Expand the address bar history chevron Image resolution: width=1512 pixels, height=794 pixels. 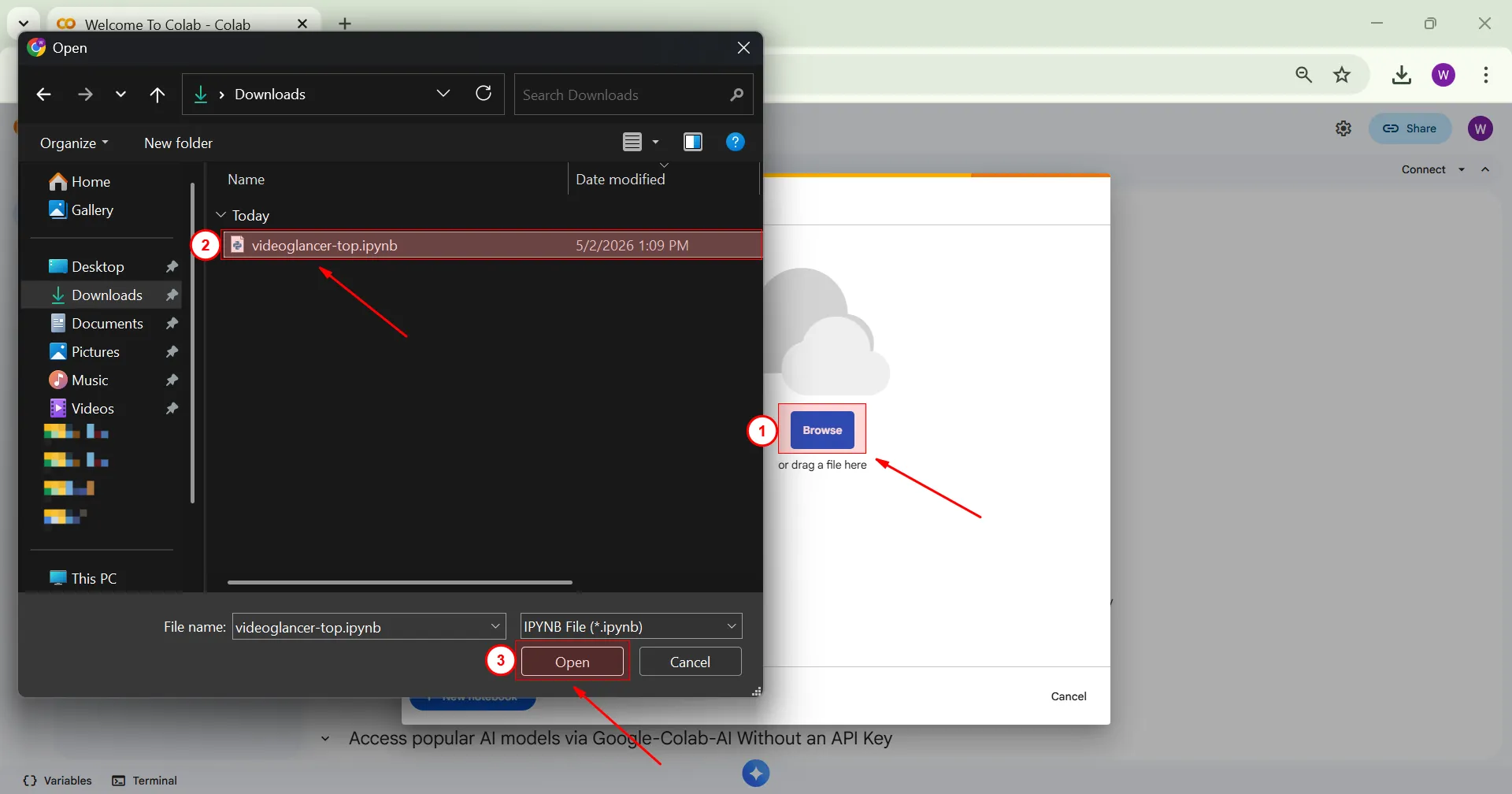click(443, 94)
